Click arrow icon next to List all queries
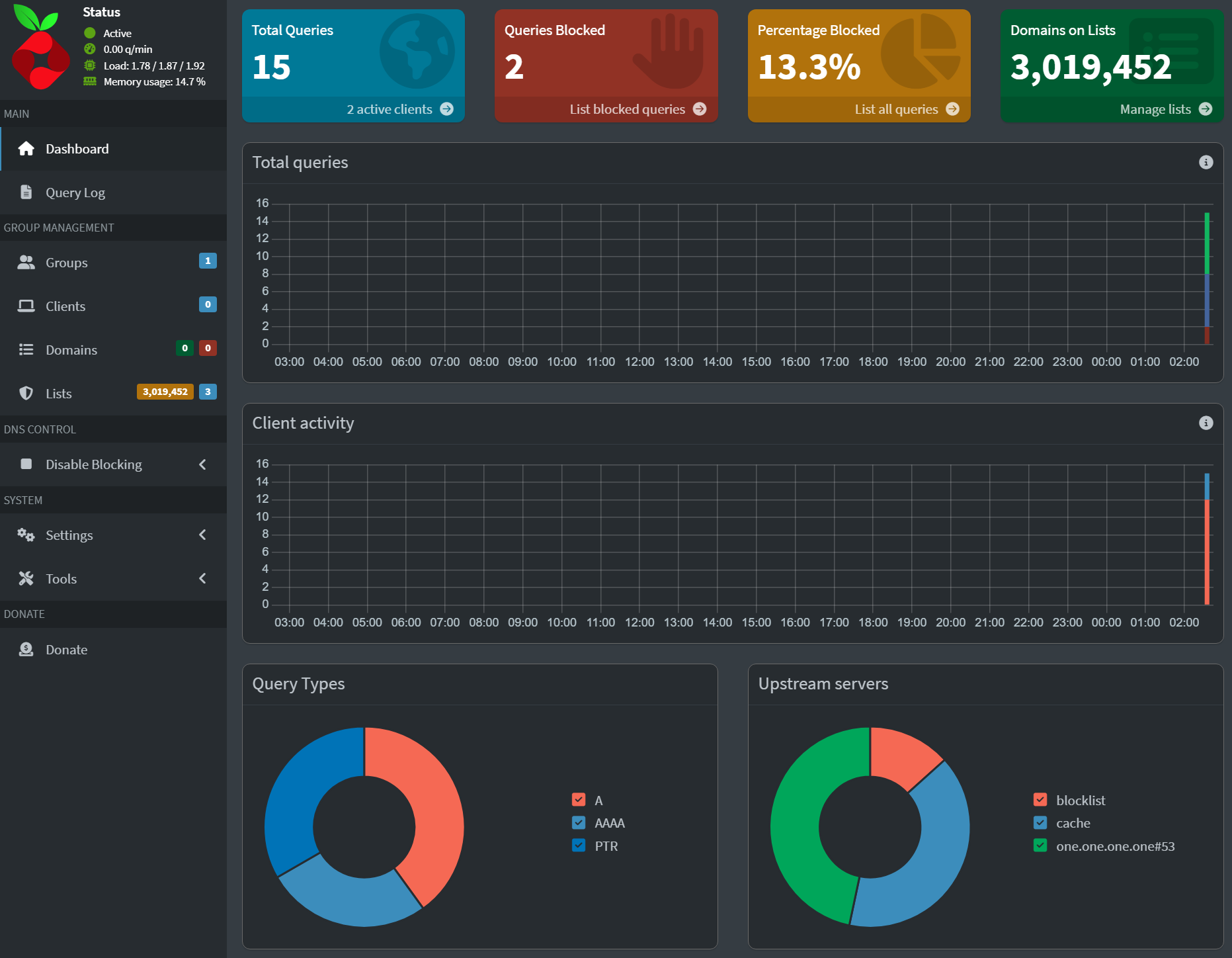This screenshot has width=1232, height=958. (x=953, y=109)
